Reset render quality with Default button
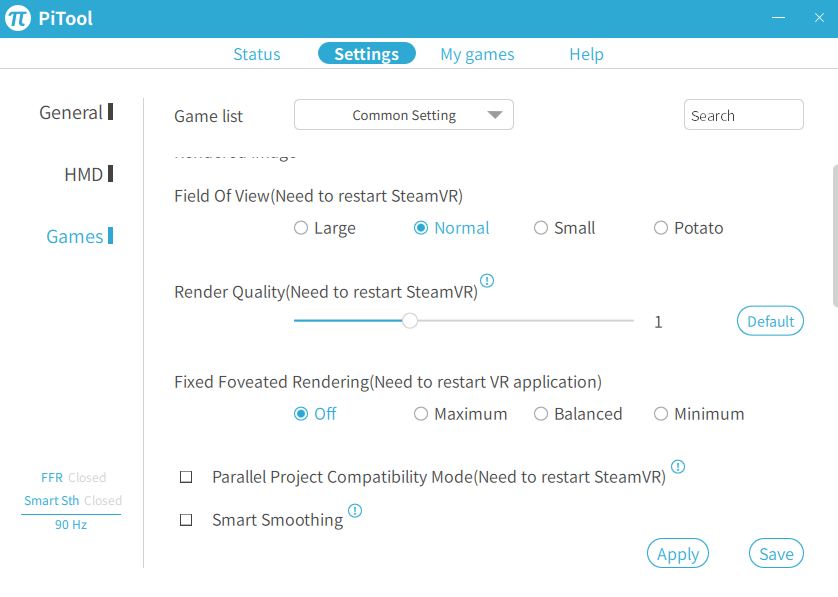 click(770, 321)
